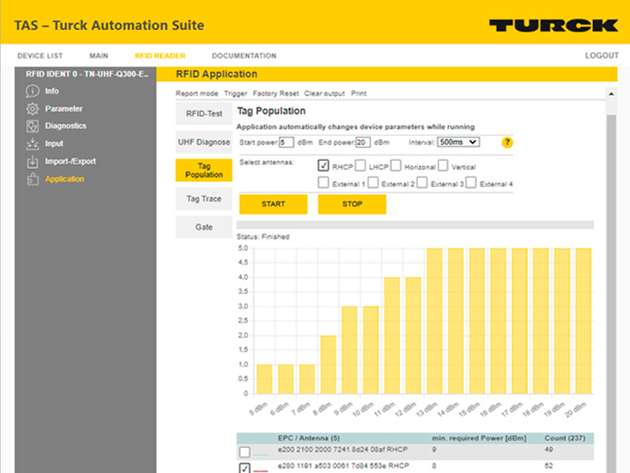
Task: Click the 'EPC / Antenna (5)' column header
Action: pos(309,438)
